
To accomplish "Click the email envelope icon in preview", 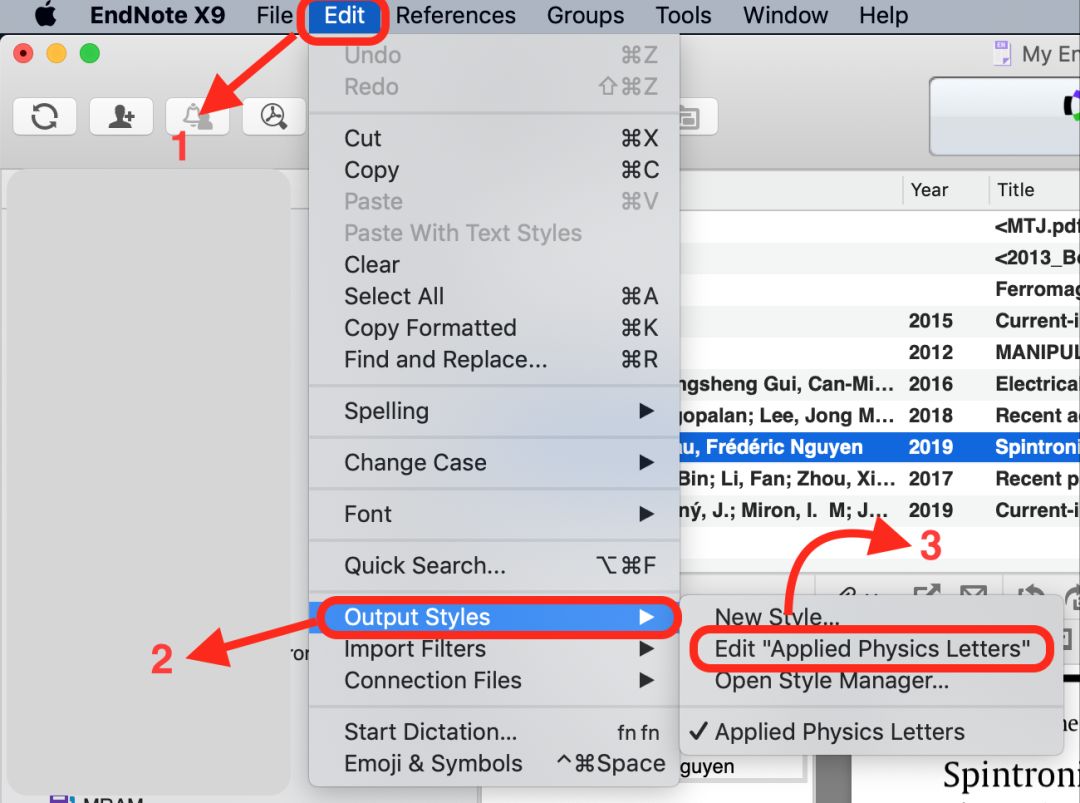I will 972,596.
